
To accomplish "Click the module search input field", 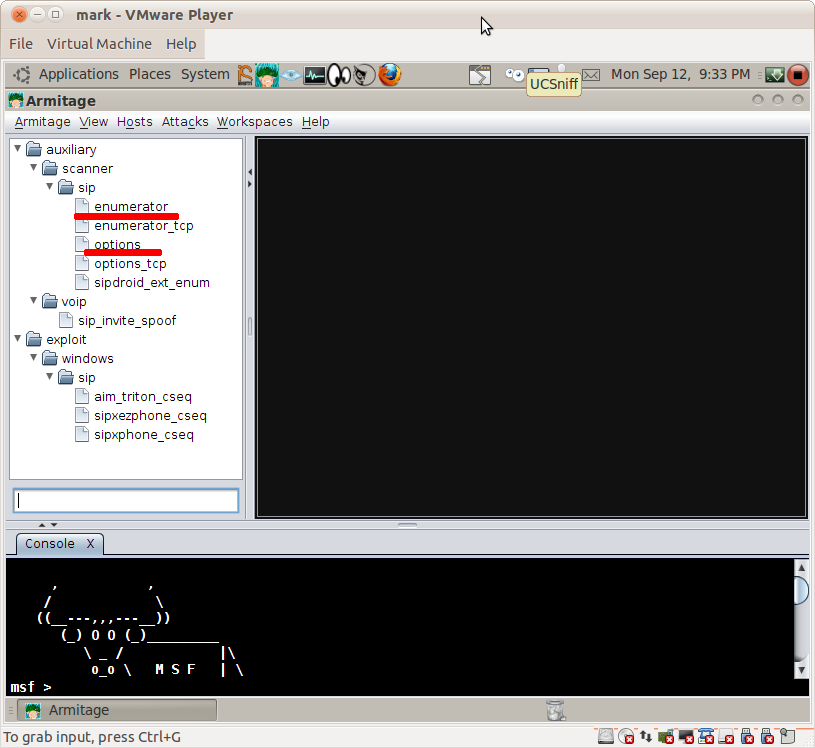I will point(126,501).
